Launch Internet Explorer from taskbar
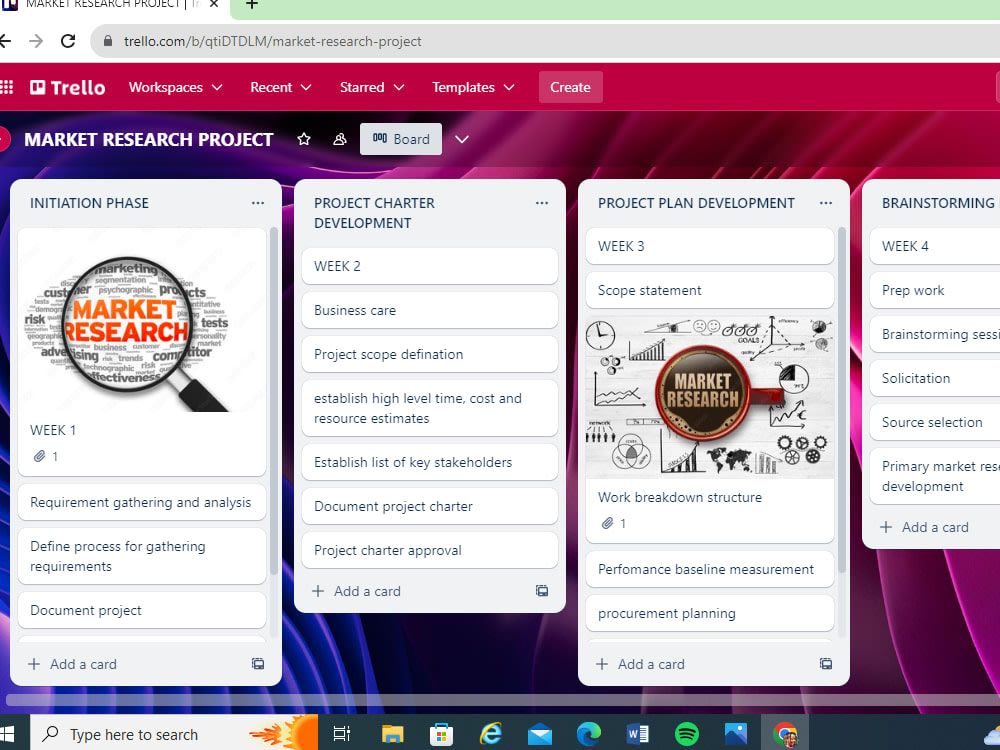Viewport: 1000px width, 750px height. coord(490,734)
